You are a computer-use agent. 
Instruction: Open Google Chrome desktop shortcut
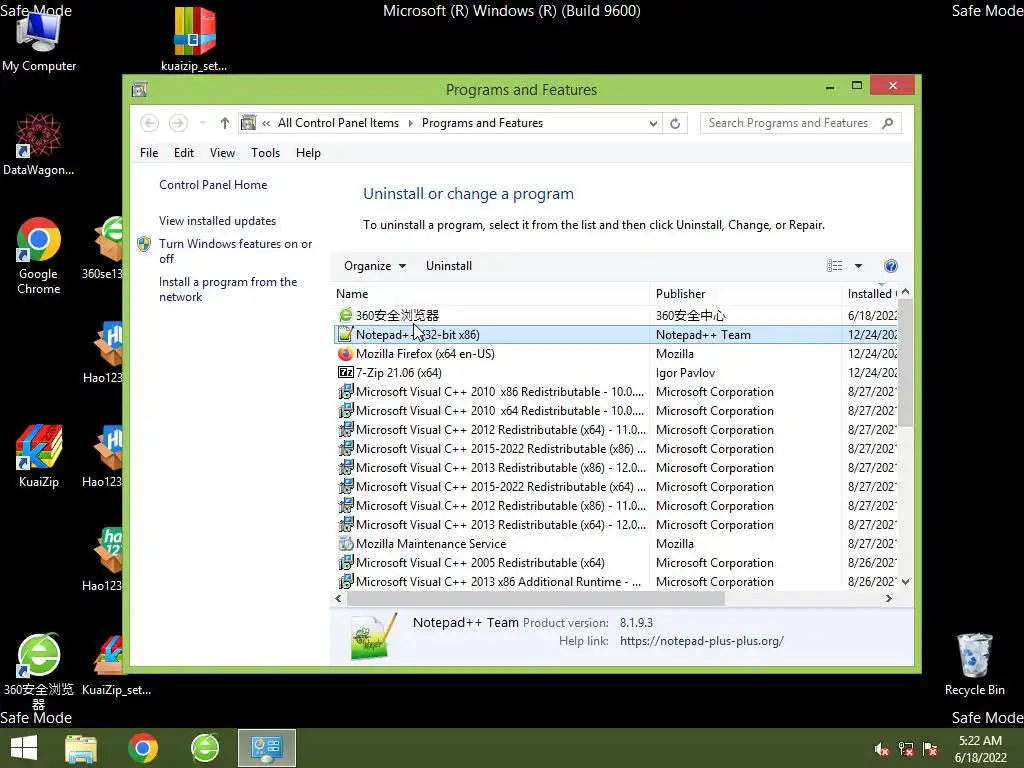pyautogui.click(x=39, y=256)
